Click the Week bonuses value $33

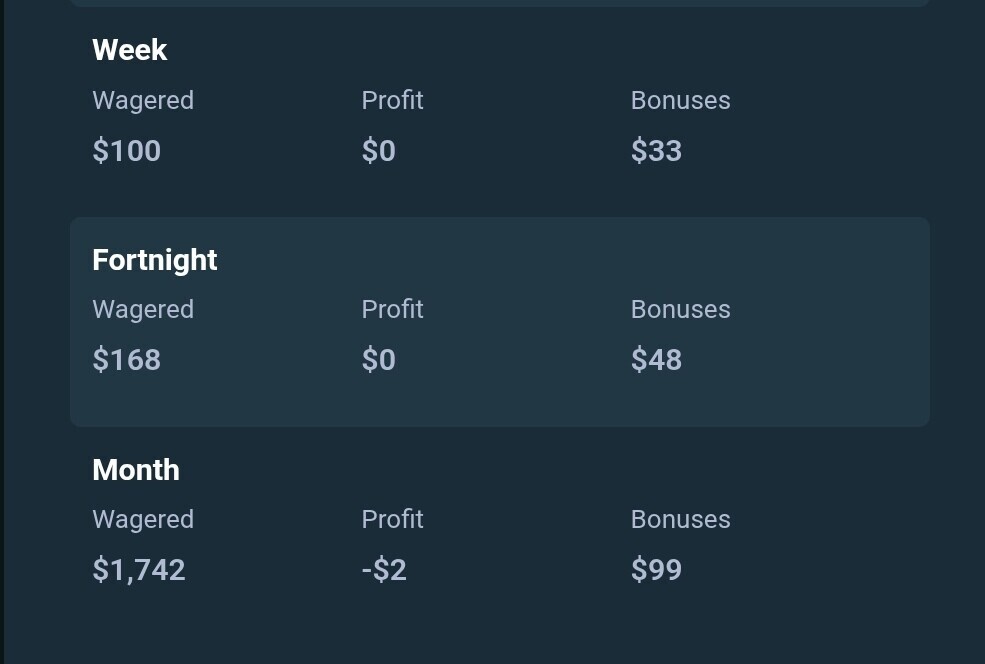pyautogui.click(x=656, y=151)
